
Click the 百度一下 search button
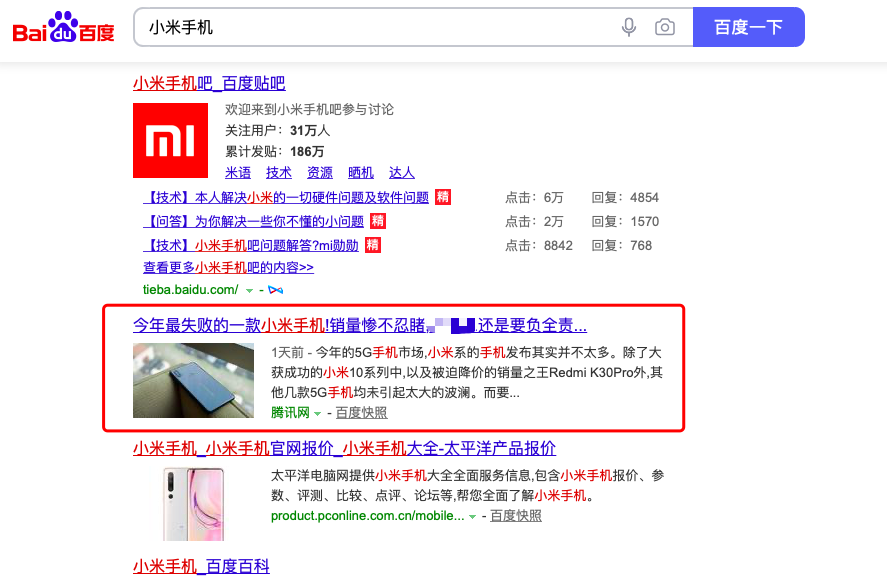[748, 27]
